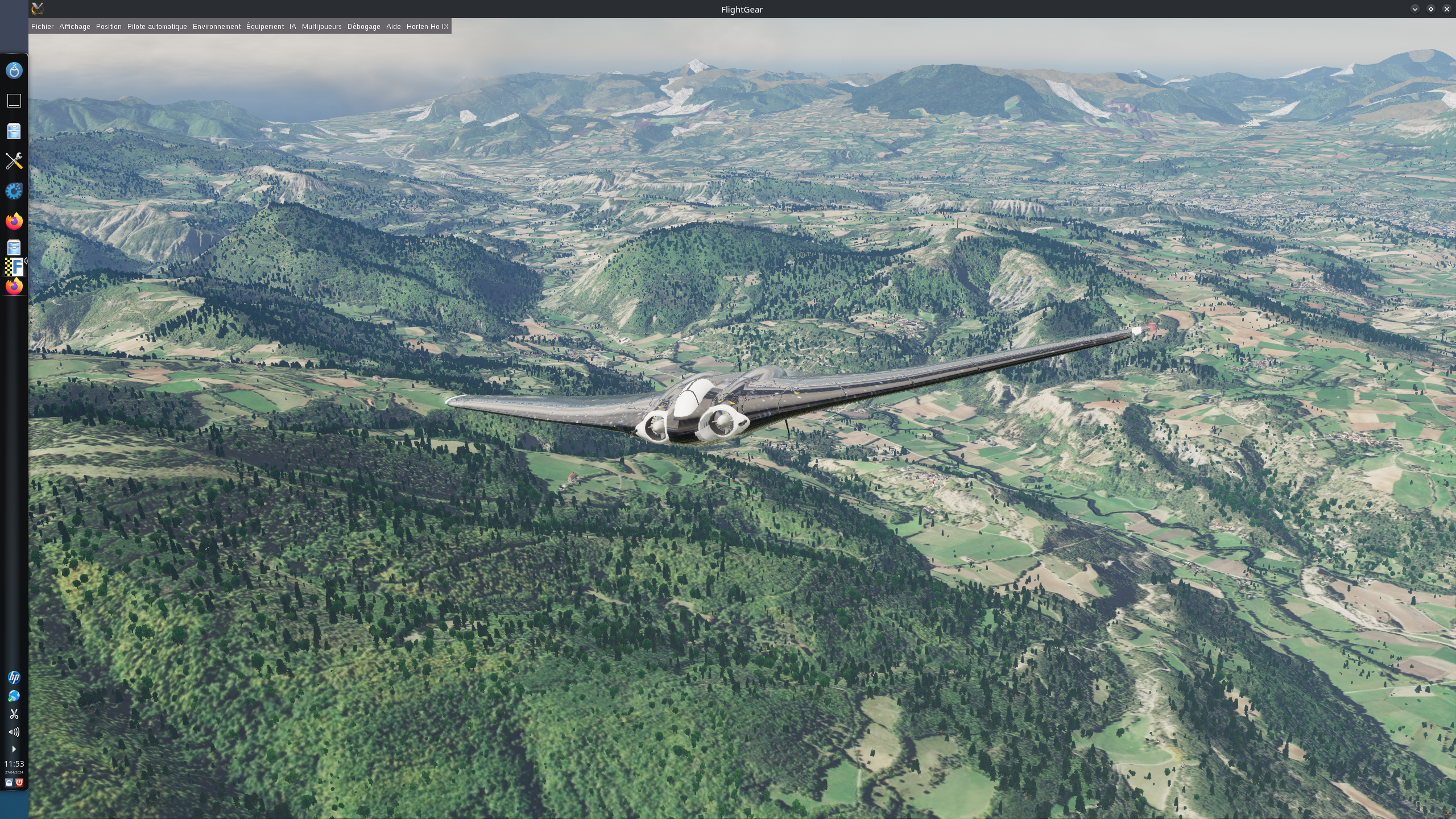Open the file manager drawer icon
This screenshot has height=819, width=1456.
coord(14,131)
